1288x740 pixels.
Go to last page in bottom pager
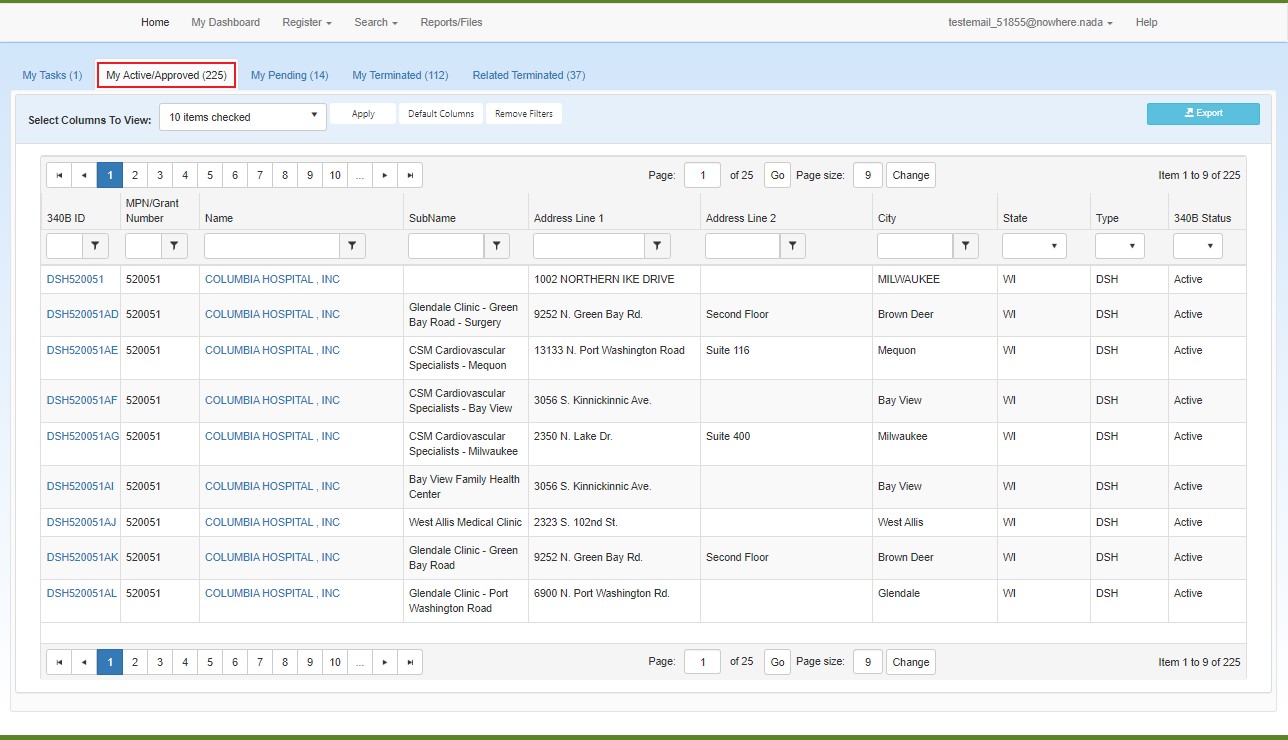pos(410,661)
